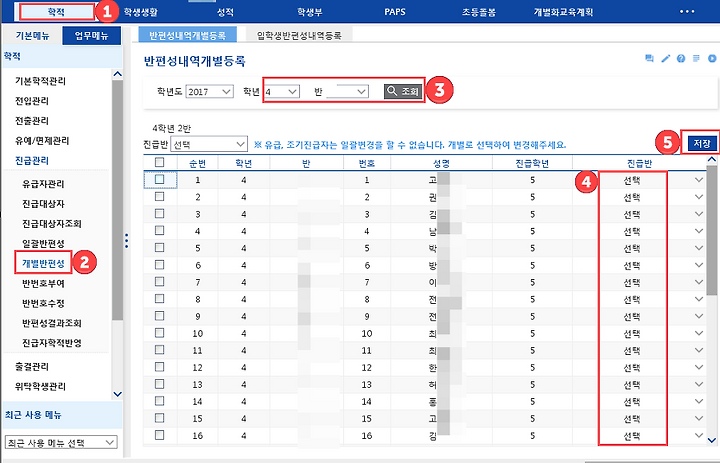The width and height of the screenshot is (720, 463).
Task: Select the 입학생반편성내역등록 tab
Action: pos(299,35)
